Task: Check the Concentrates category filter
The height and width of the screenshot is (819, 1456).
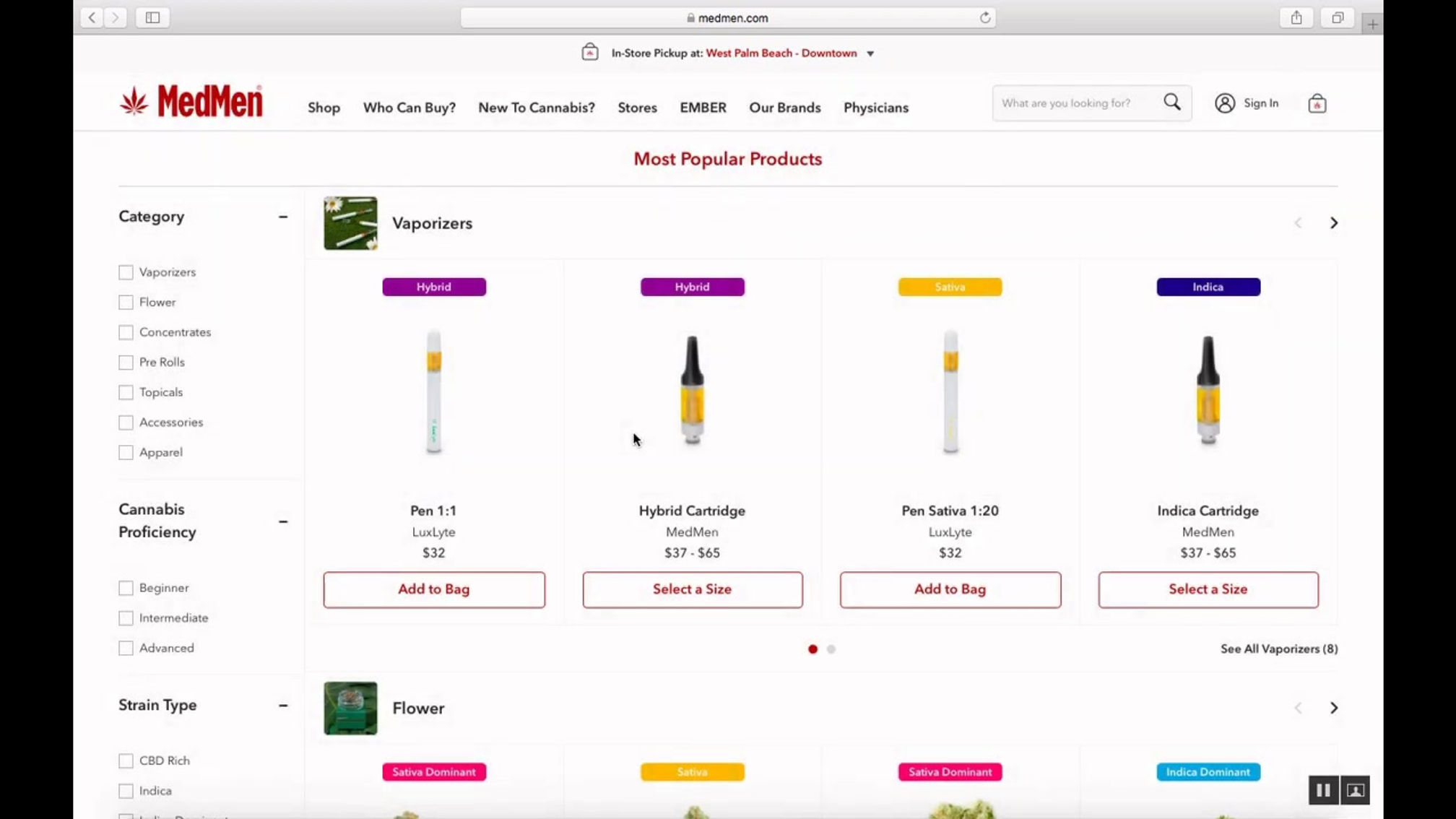Action: click(x=126, y=332)
